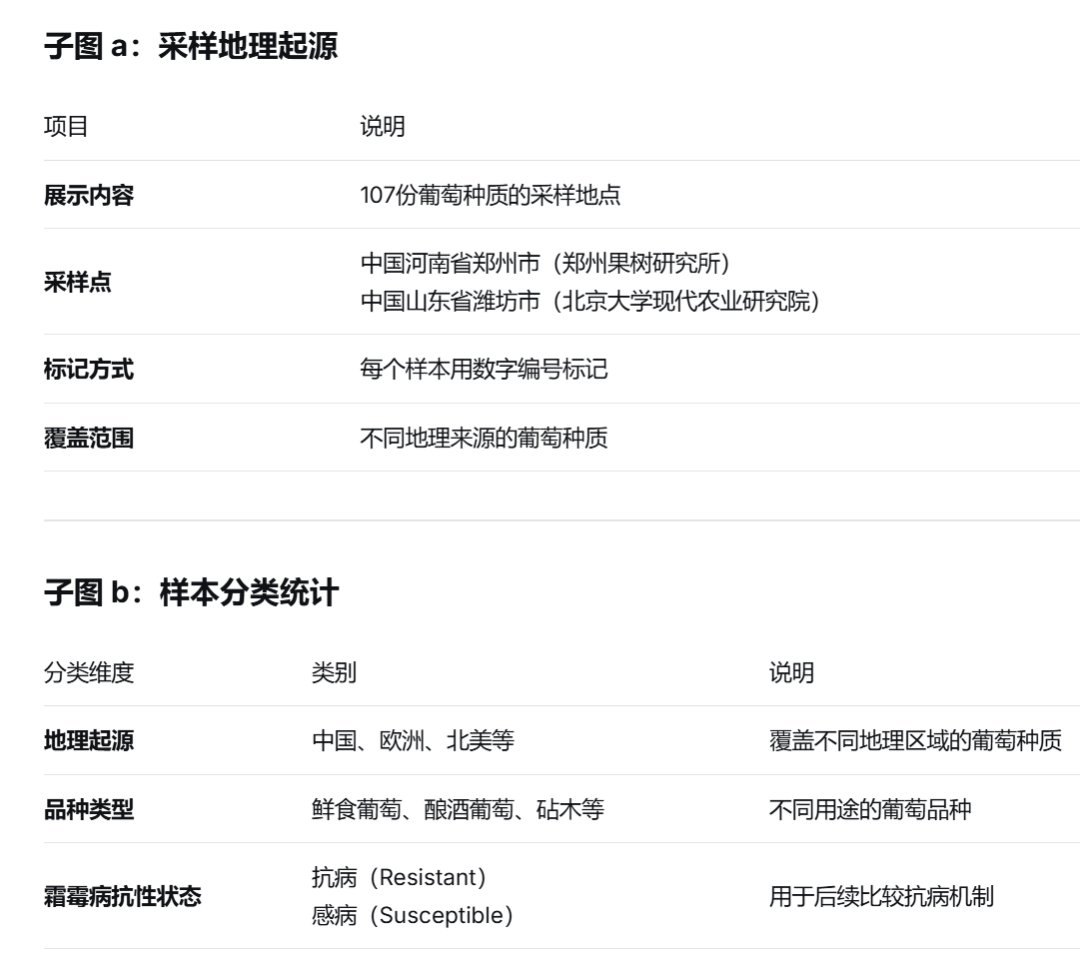Click the line 抗病（Resistant）
Viewport: 1080px width, 975px height.
point(399,878)
